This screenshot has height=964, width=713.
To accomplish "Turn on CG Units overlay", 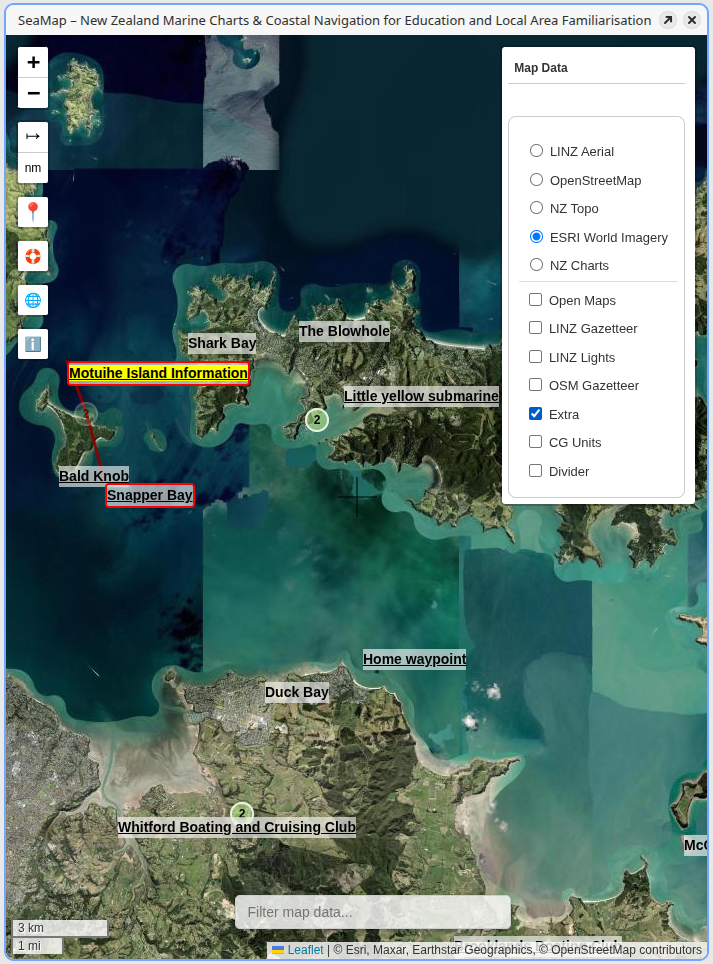I will tap(536, 442).
